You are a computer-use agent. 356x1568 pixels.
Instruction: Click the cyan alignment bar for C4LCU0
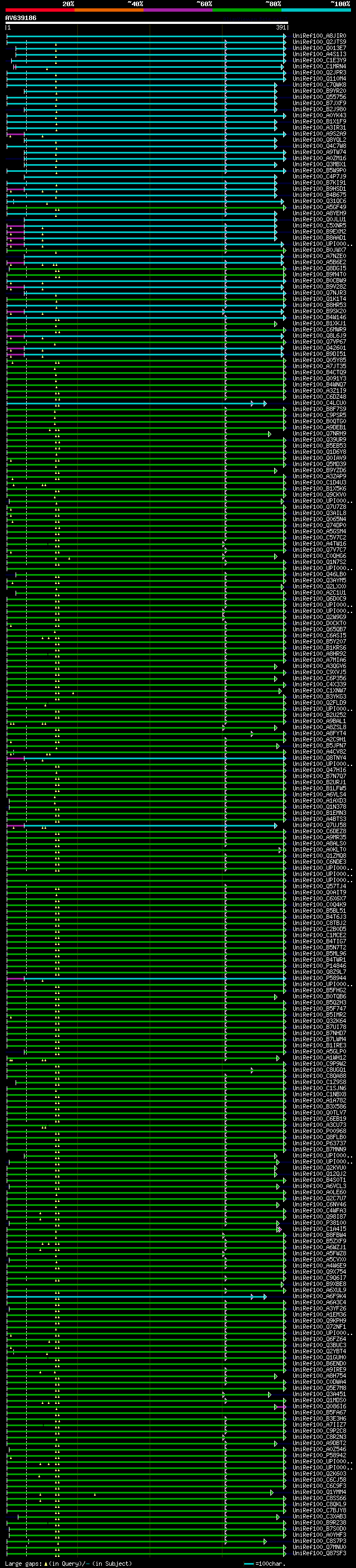pyautogui.click(x=136, y=404)
